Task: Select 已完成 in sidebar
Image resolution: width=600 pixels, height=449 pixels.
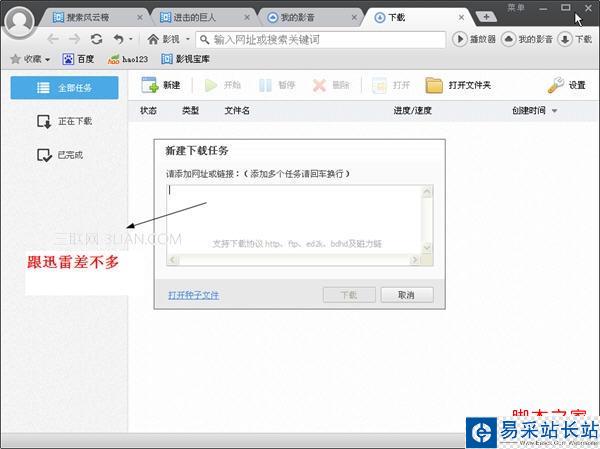Action: [x=60, y=155]
